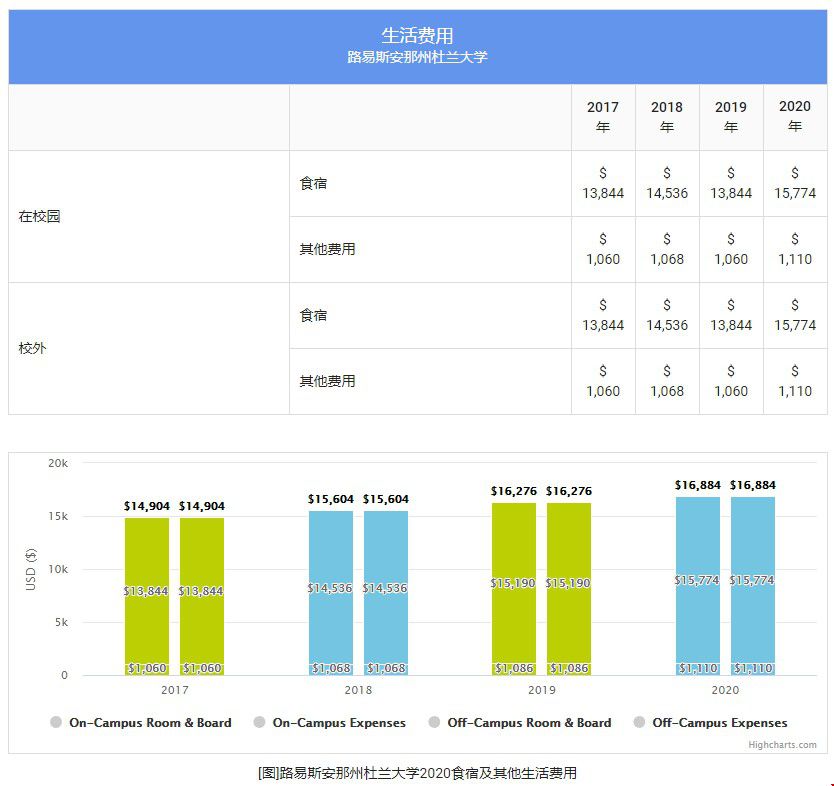Viewport: 834px width, 786px height.
Task: Click 在校园 其他费用 2019 cell $1,060
Action: tap(731, 249)
